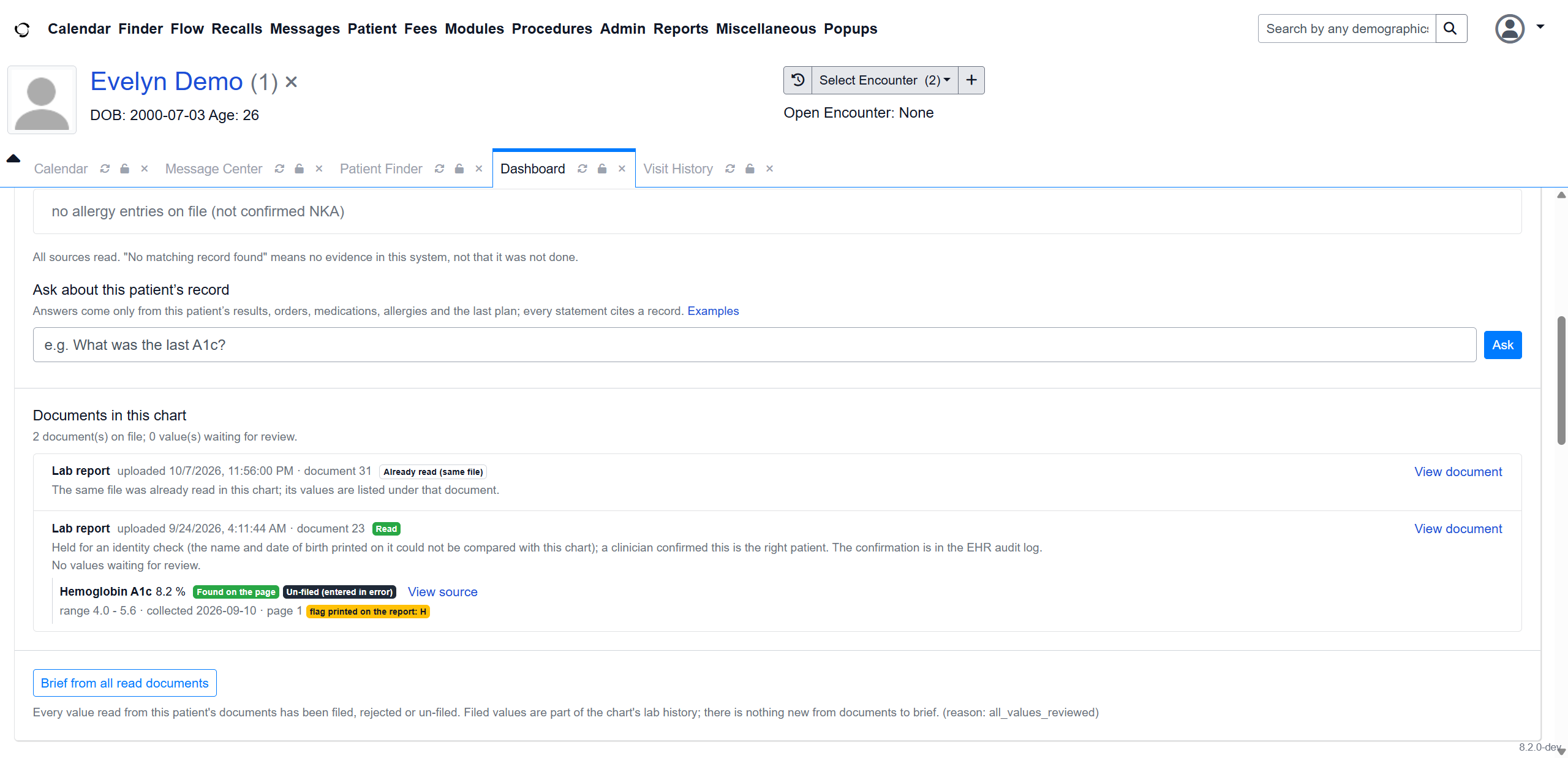Open the Examples link
1568x758 pixels.
click(x=713, y=311)
